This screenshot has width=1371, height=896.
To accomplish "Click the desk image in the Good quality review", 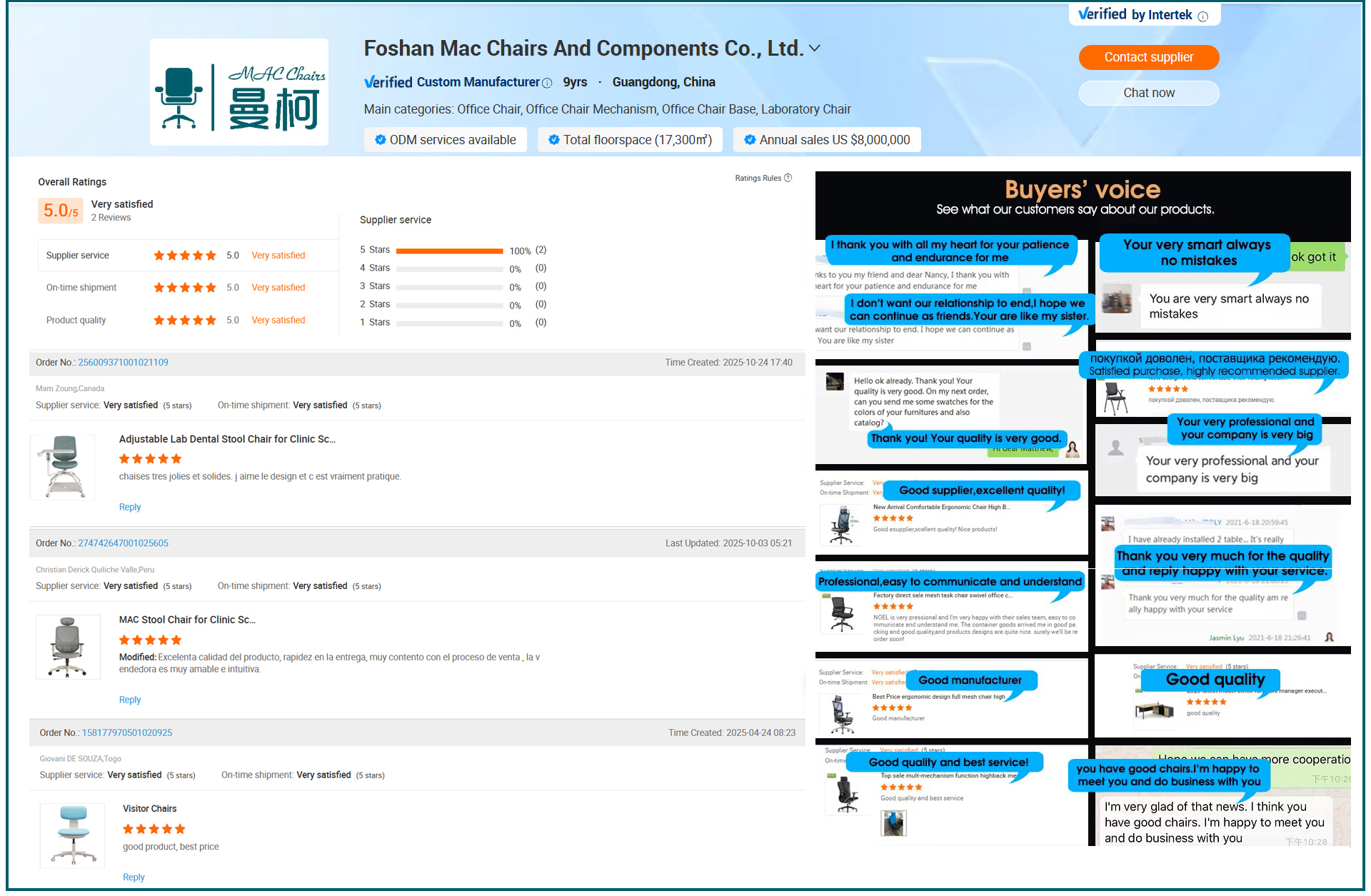I will point(1155,710).
